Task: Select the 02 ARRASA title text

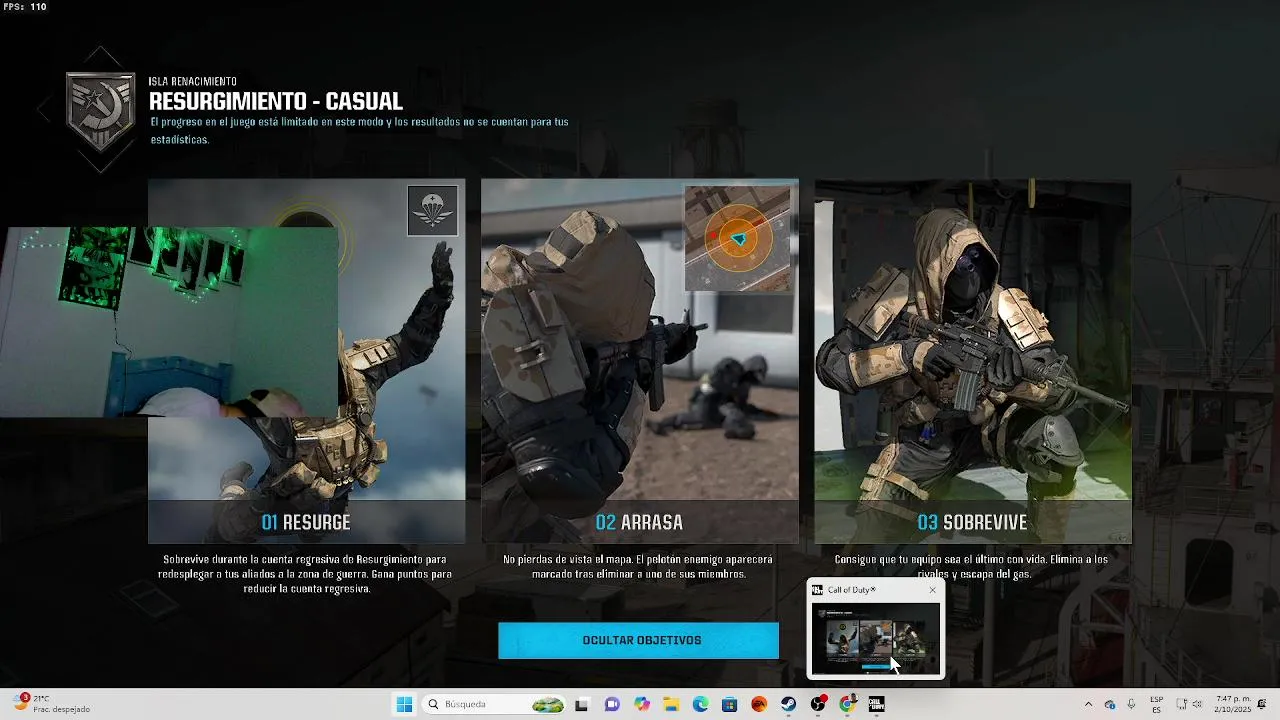Action: [x=639, y=522]
